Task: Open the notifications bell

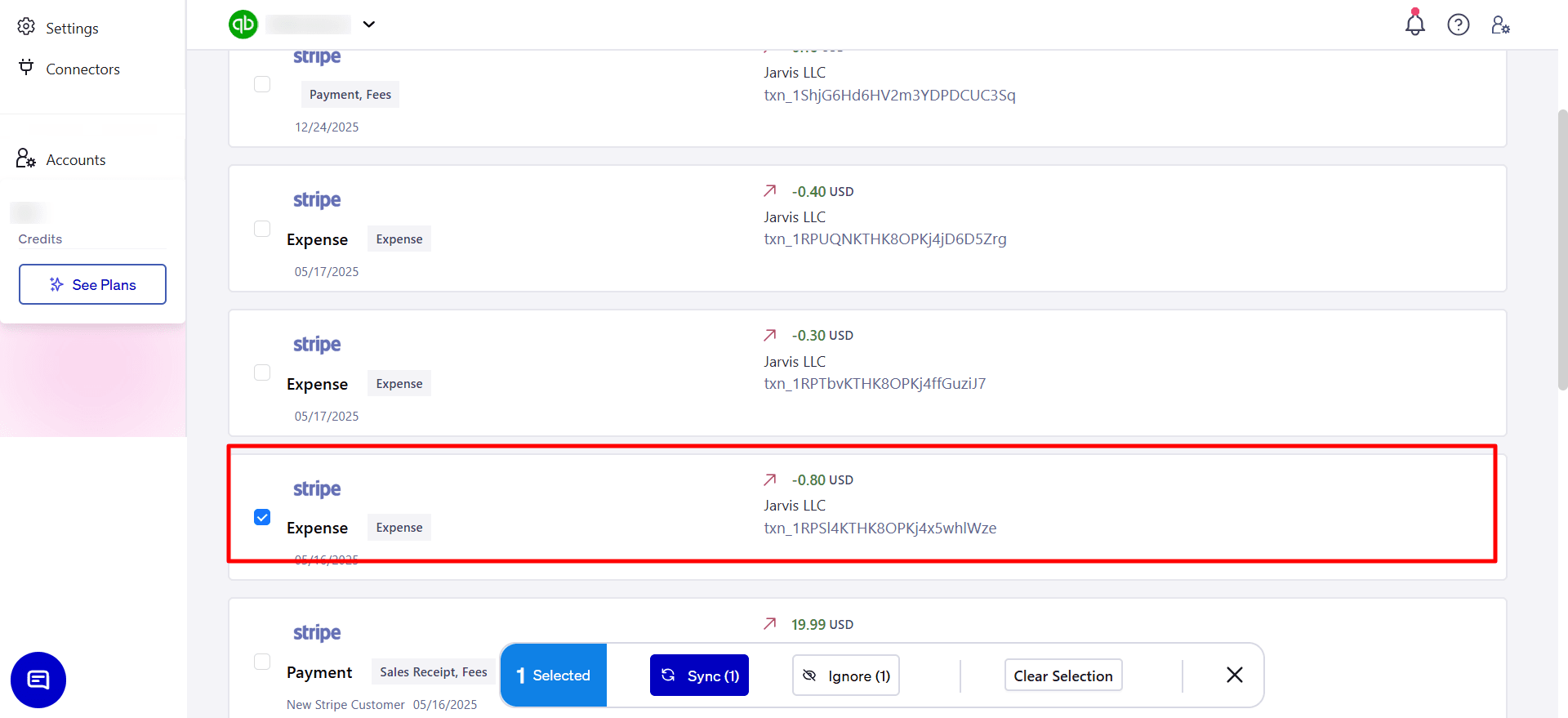Action: tap(1414, 24)
